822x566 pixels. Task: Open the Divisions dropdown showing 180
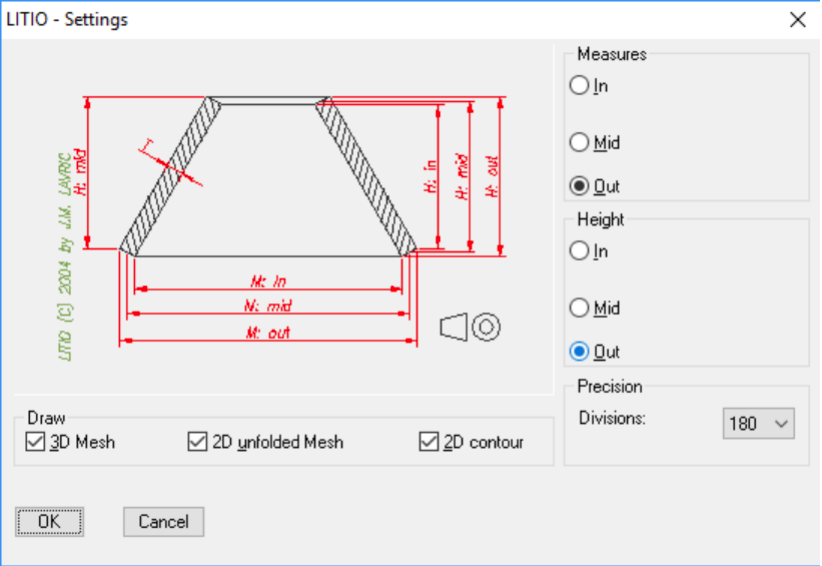pyautogui.click(x=757, y=423)
